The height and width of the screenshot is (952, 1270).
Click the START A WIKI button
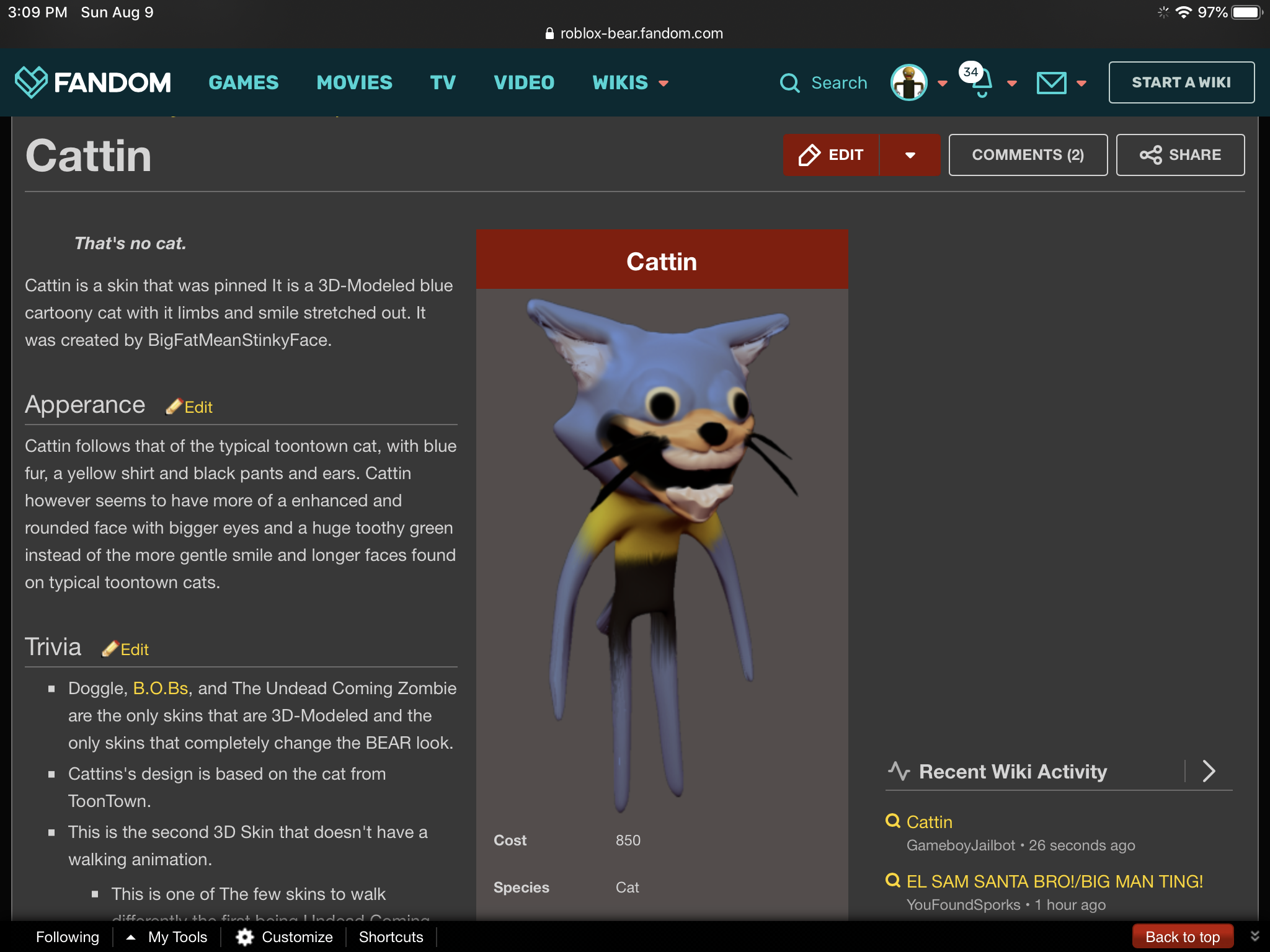1181,82
